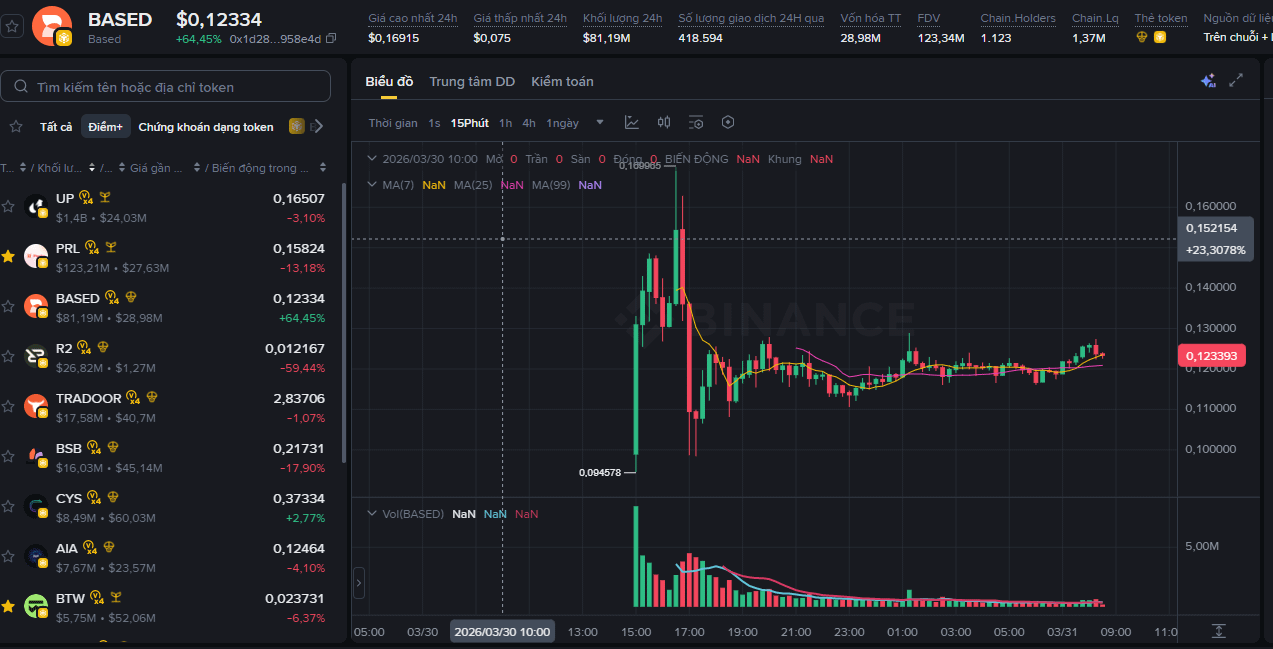This screenshot has width=1273, height=649.
Task: Open the indicators settings icon
Action: click(696, 122)
